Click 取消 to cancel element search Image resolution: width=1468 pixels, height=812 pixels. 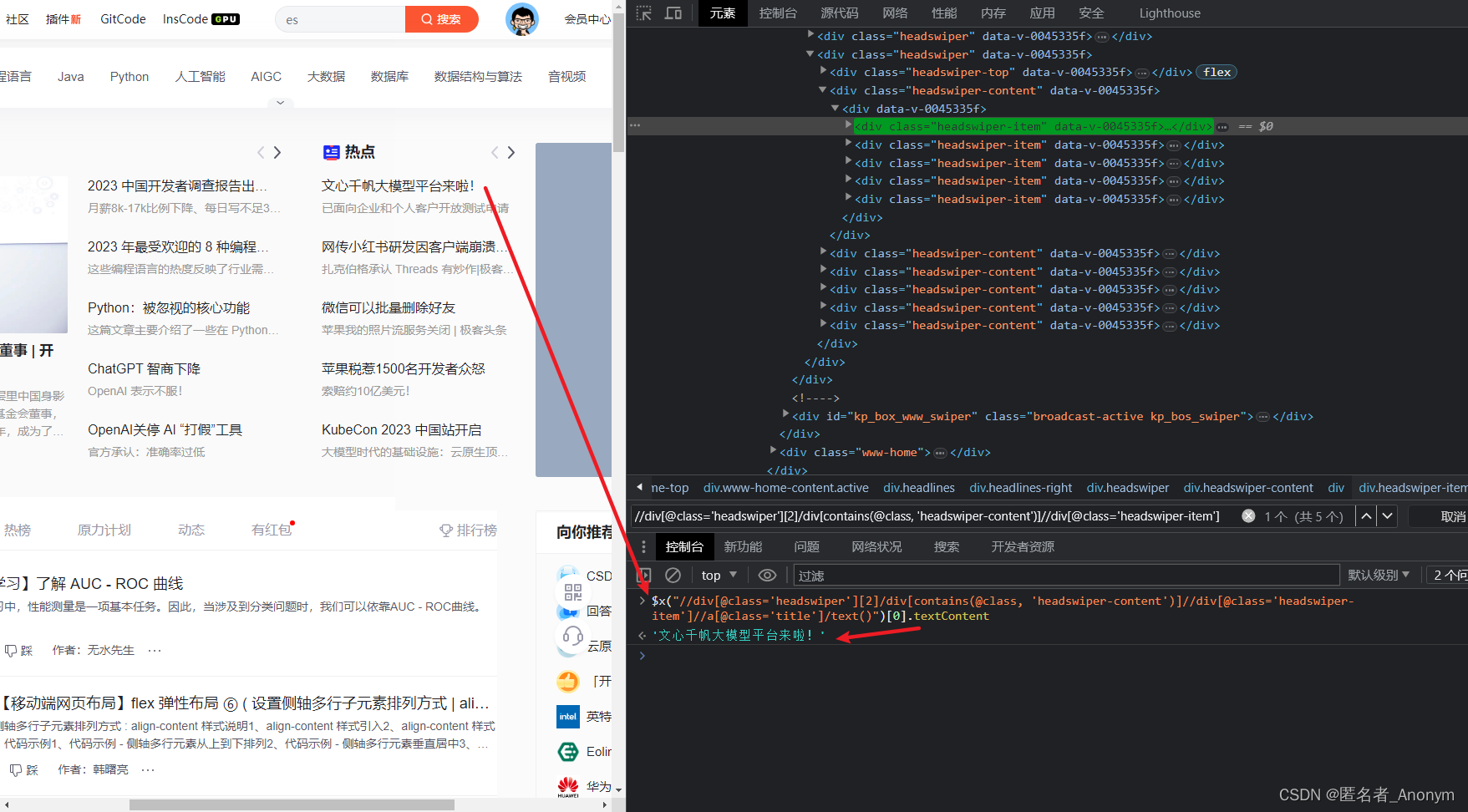(1453, 516)
